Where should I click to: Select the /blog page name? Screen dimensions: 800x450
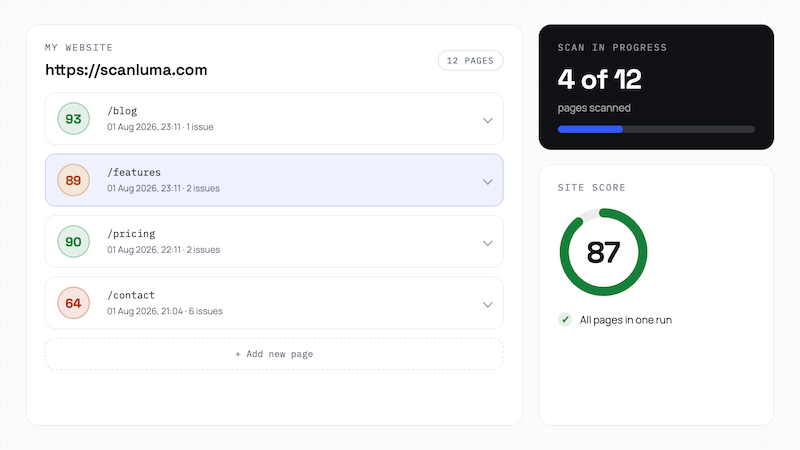tap(122, 111)
